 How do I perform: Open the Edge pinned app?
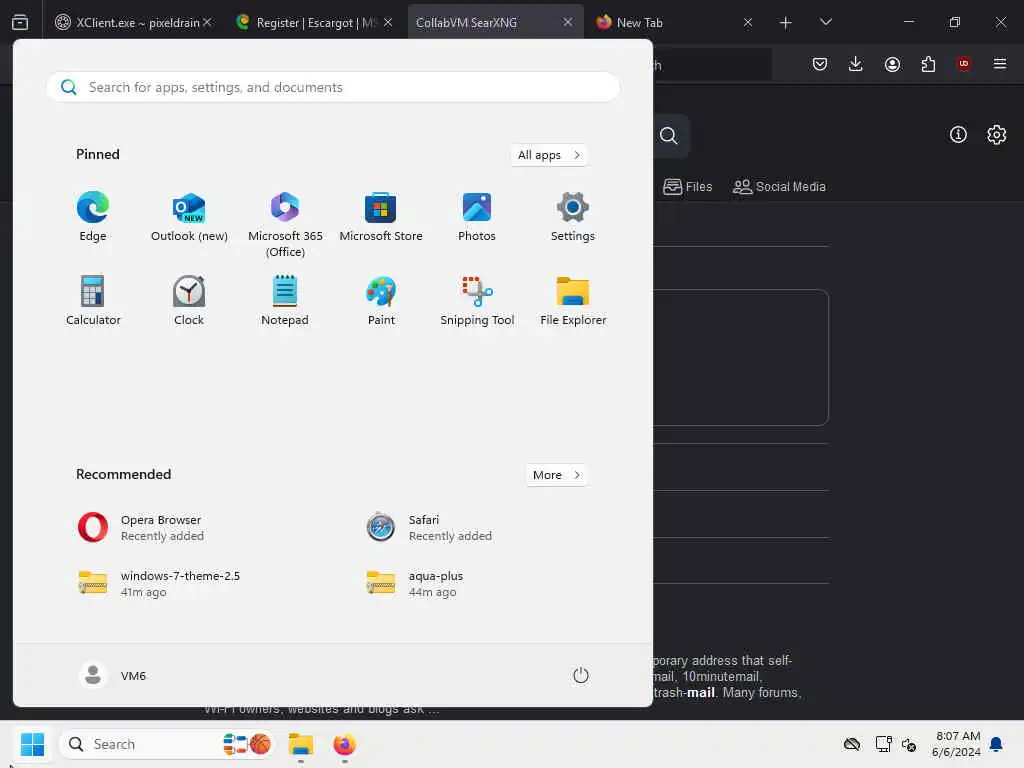point(93,217)
